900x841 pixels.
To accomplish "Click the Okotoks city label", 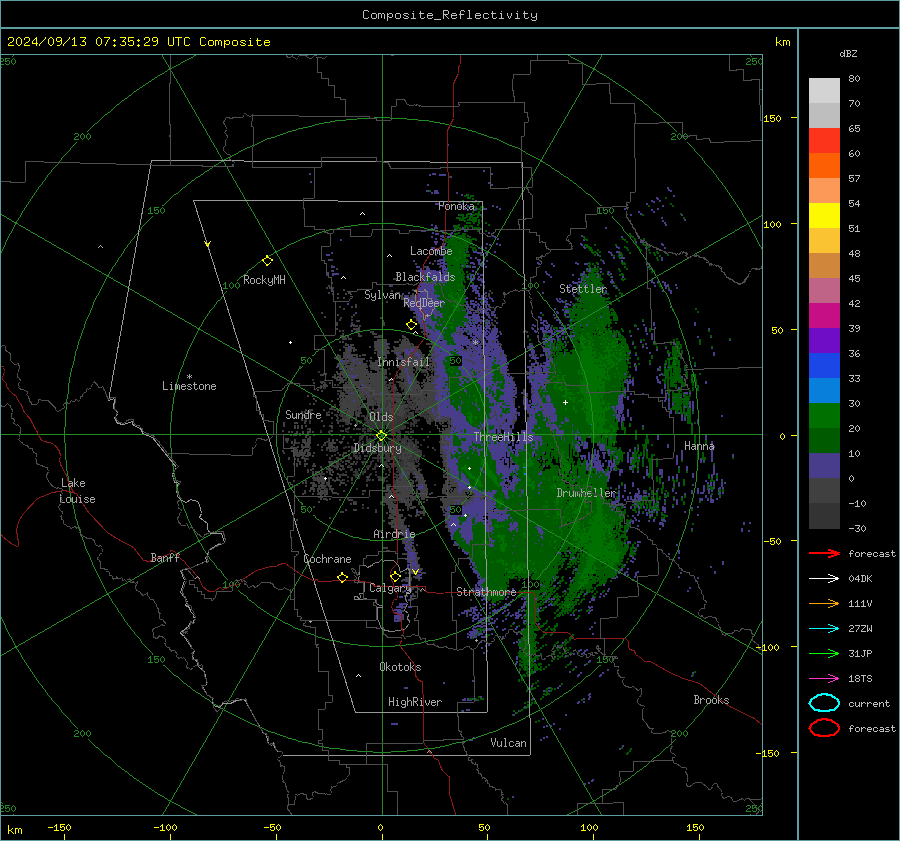I will coord(400,667).
